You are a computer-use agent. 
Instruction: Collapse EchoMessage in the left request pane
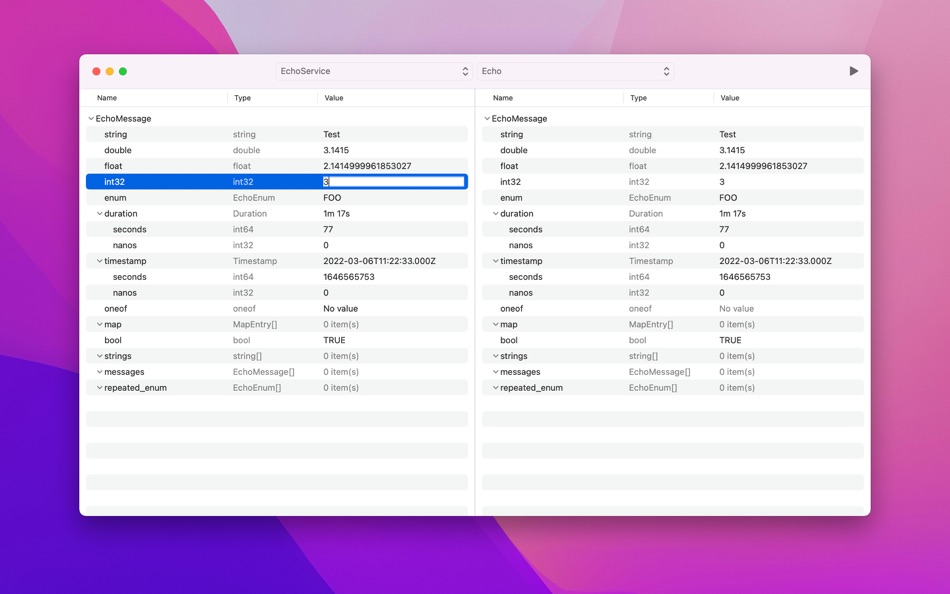click(x=91, y=119)
